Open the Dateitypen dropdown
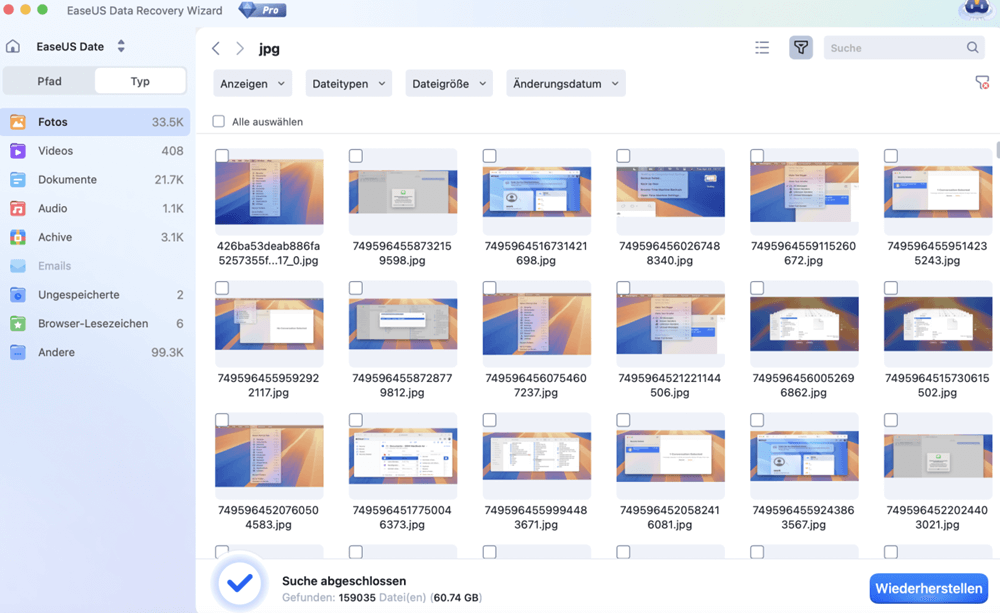 tap(348, 83)
